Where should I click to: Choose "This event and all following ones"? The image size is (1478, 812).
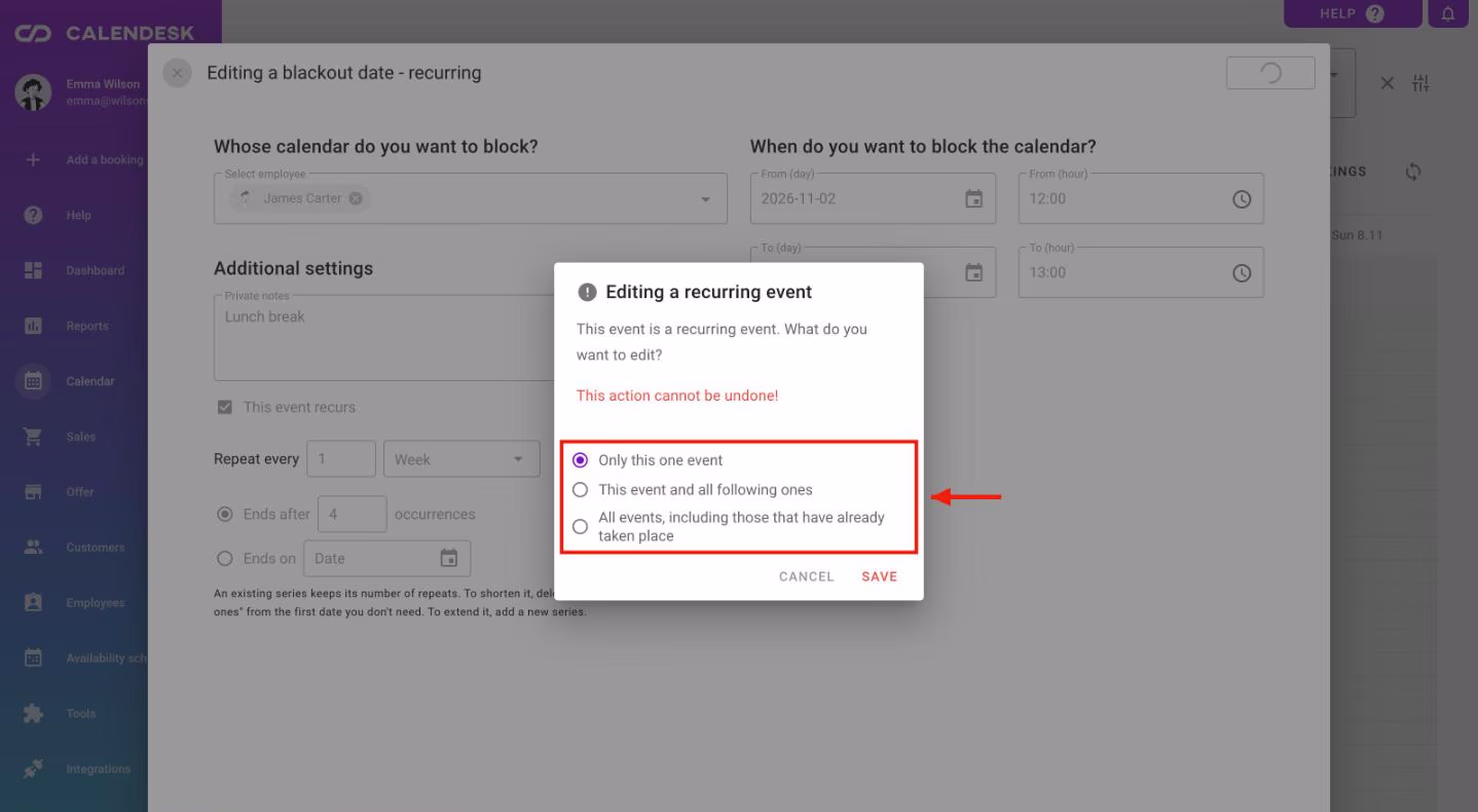point(580,490)
